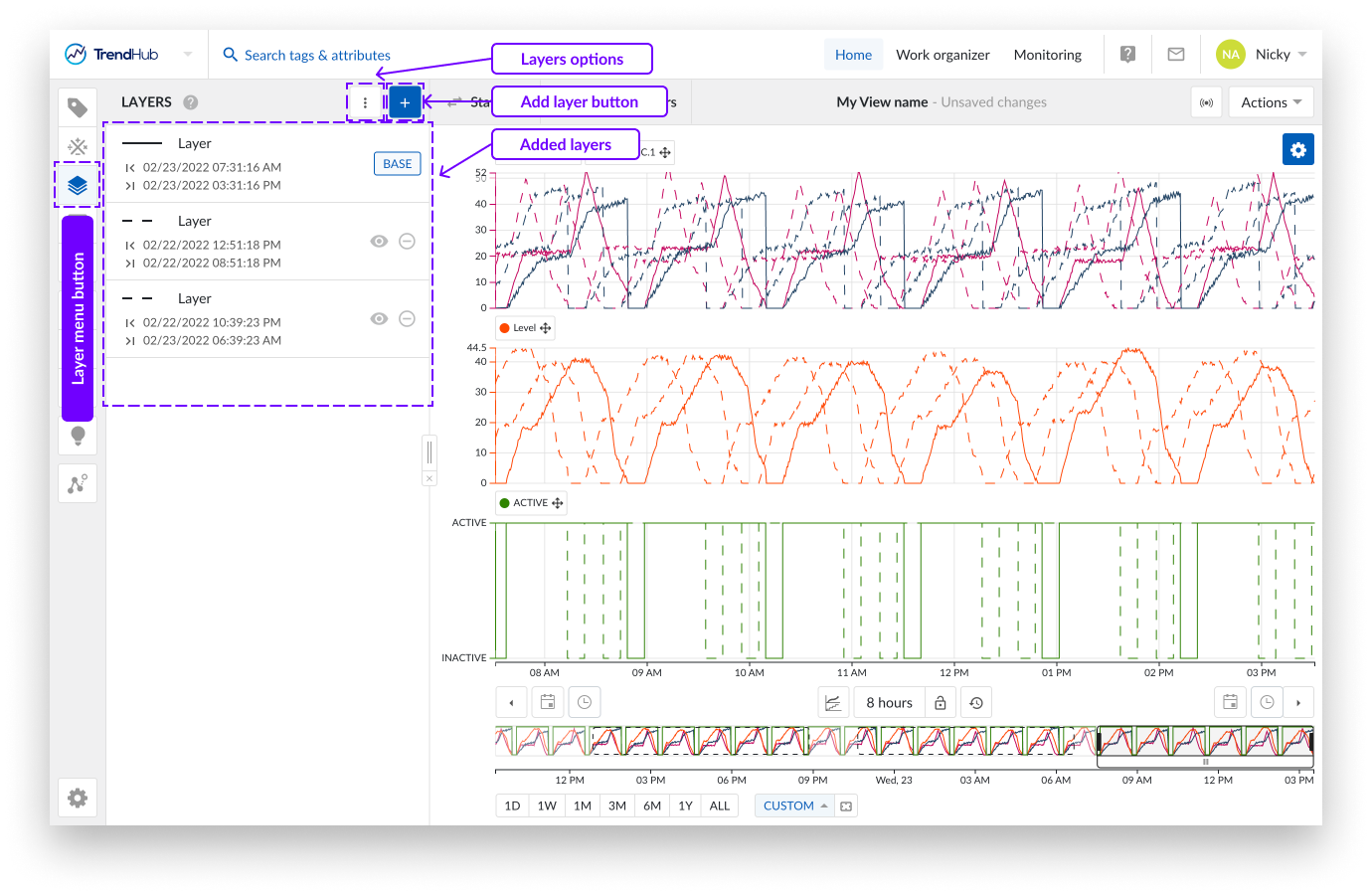Screen dimensions: 1372x895
Task: Click the live mode broadcast icon
Action: point(1206,102)
